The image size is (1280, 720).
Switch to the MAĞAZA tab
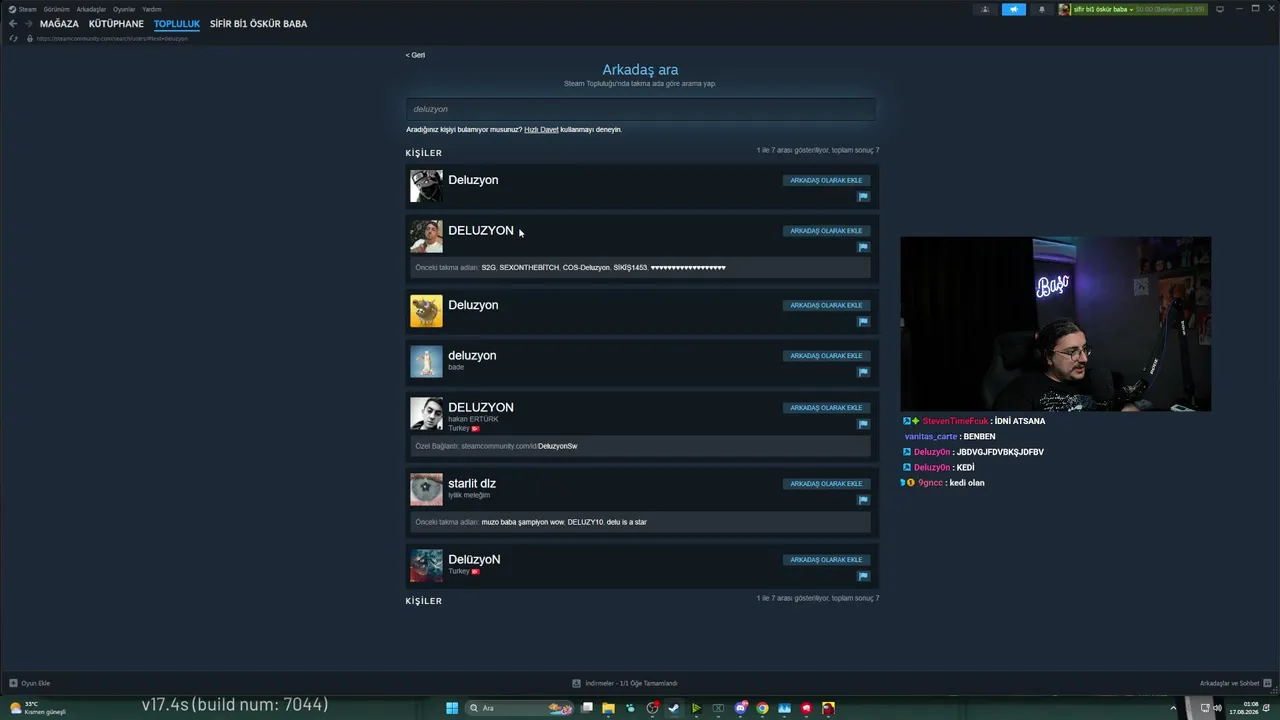[x=59, y=24]
